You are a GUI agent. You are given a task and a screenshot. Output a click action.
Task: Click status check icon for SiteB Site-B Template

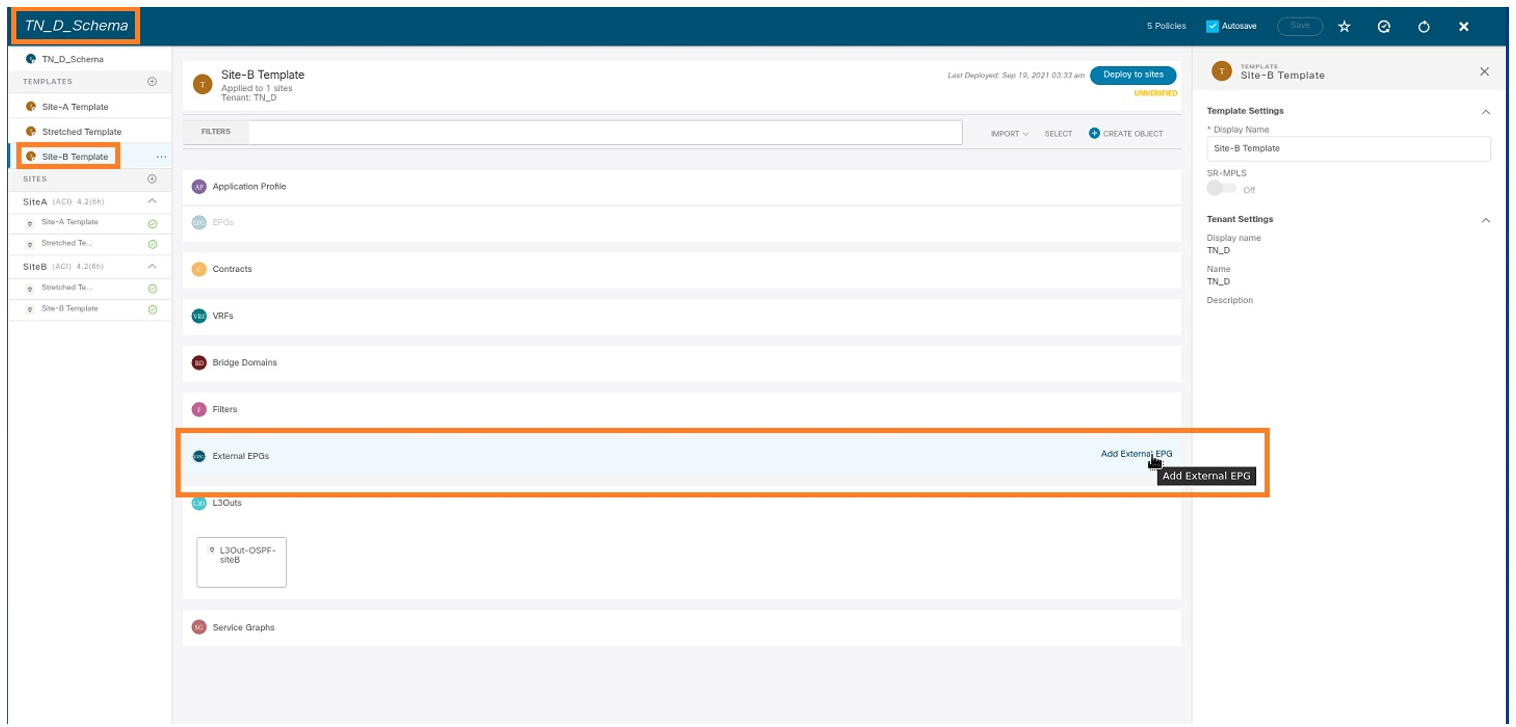click(152, 310)
